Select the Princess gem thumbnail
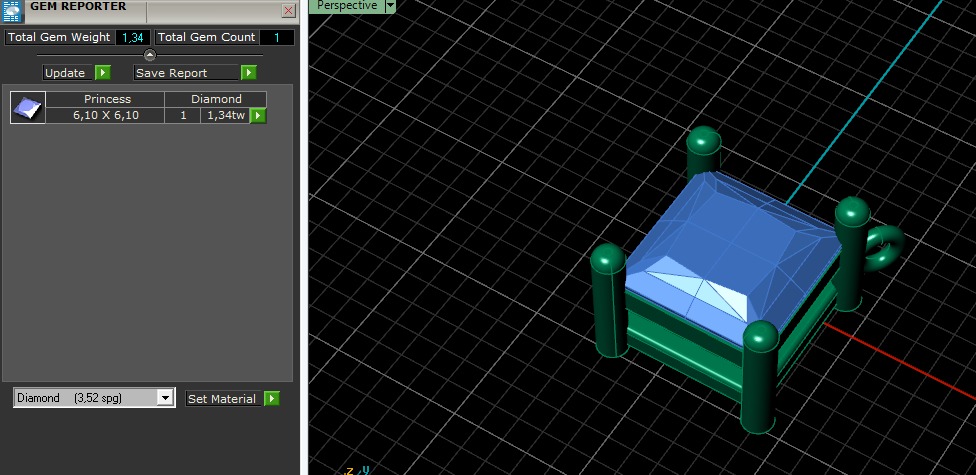The image size is (976, 475). pyautogui.click(x=28, y=107)
